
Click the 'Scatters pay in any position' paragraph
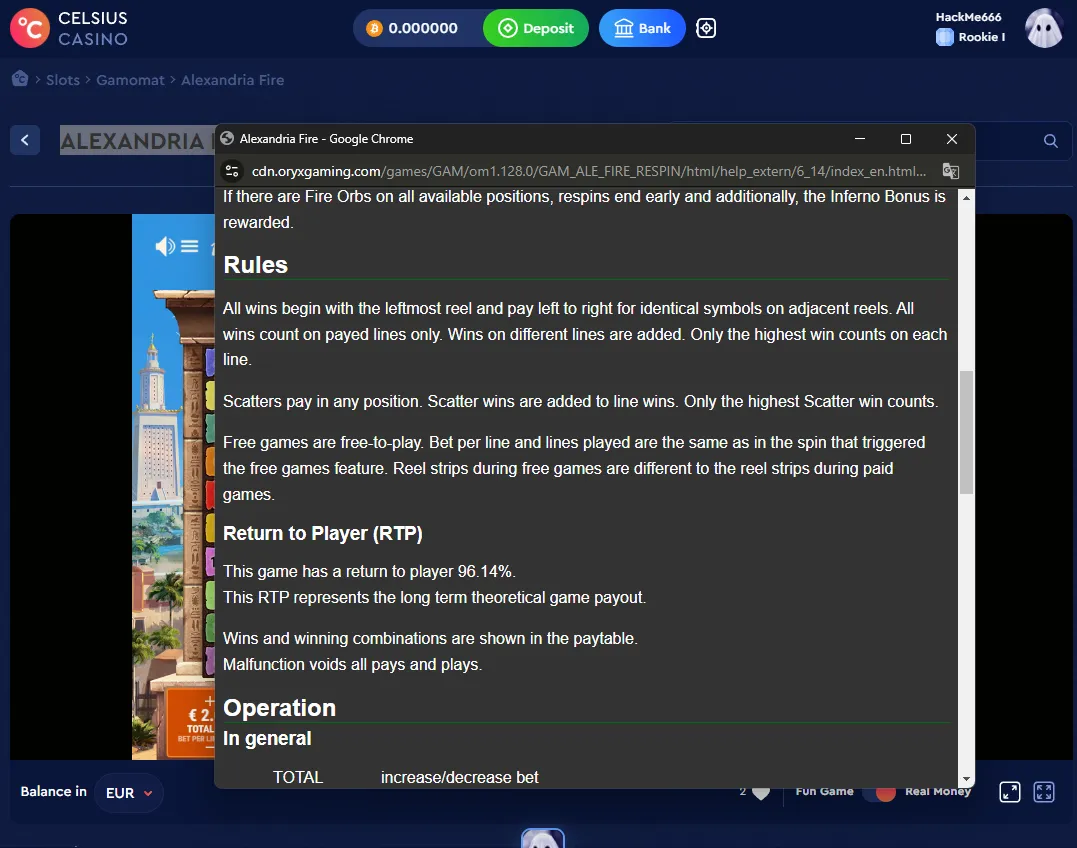[581, 402]
